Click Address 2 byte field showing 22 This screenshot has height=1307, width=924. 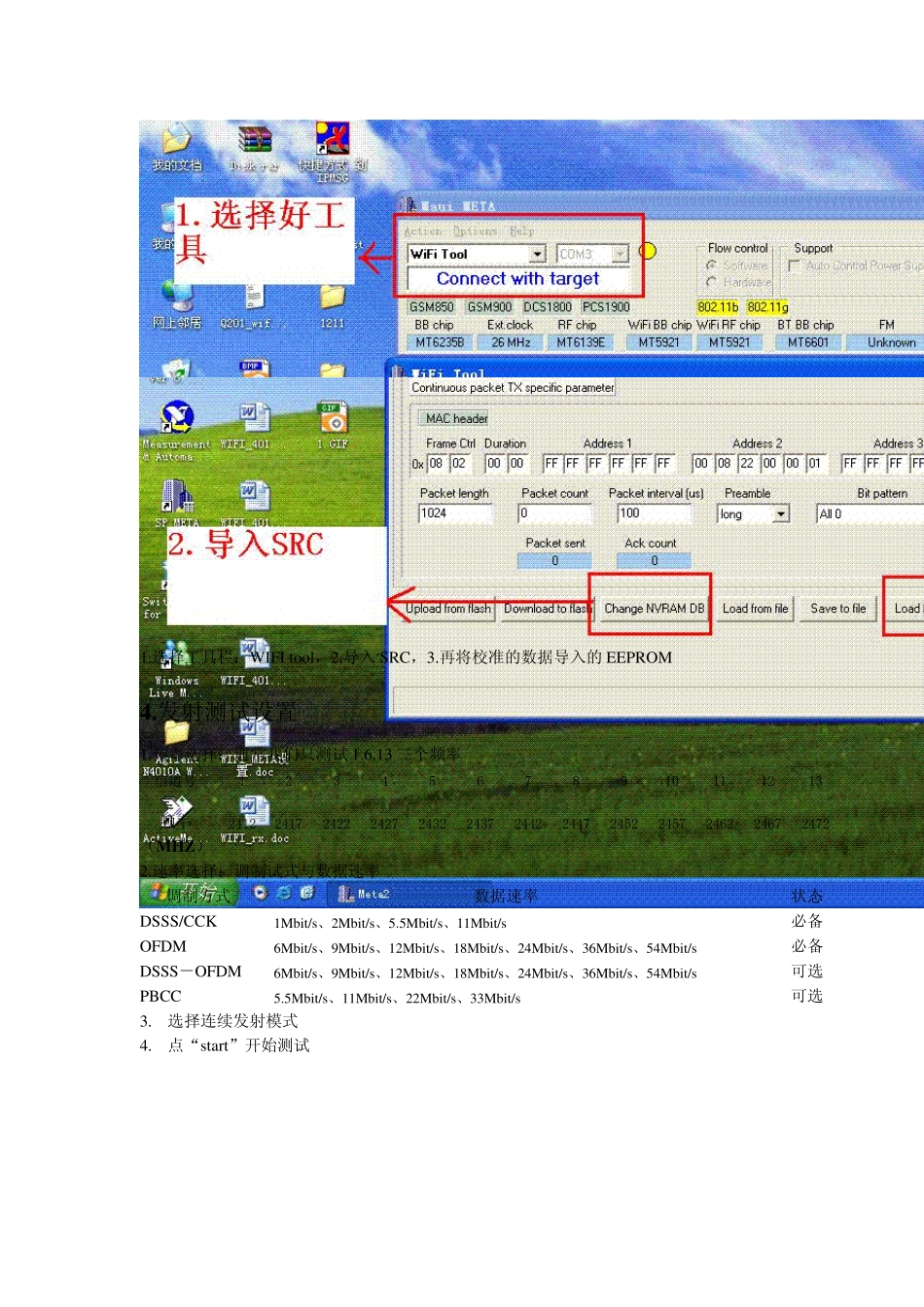point(747,464)
